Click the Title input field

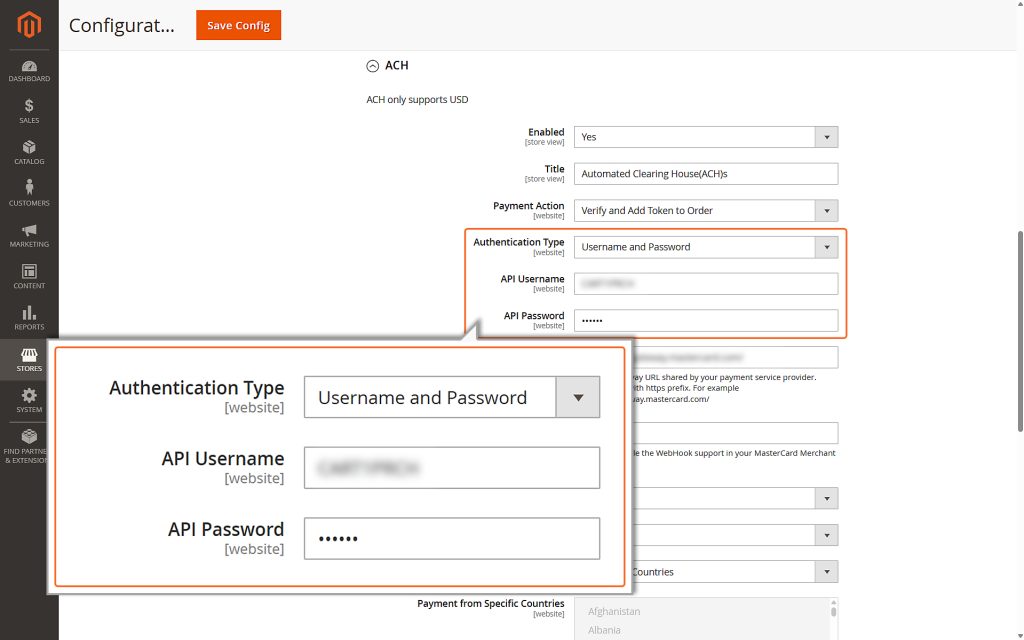705,173
